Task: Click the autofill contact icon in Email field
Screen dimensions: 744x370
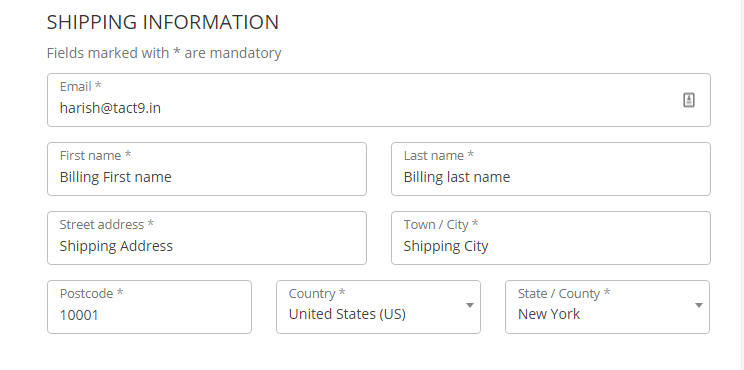Action: pyautogui.click(x=689, y=100)
